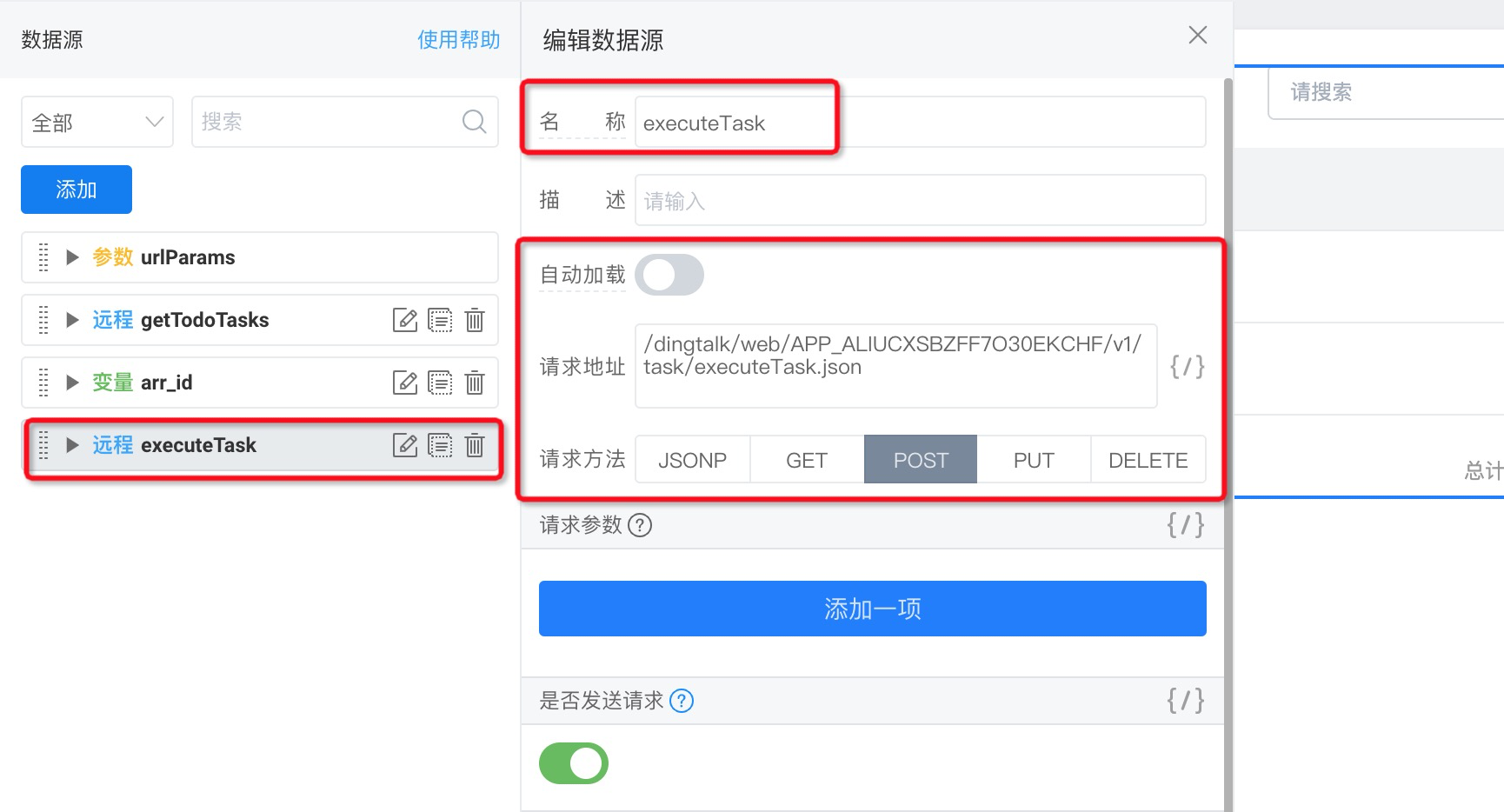Click the edit icon for getTodoTasks
The height and width of the screenshot is (812, 1504).
point(405,320)
